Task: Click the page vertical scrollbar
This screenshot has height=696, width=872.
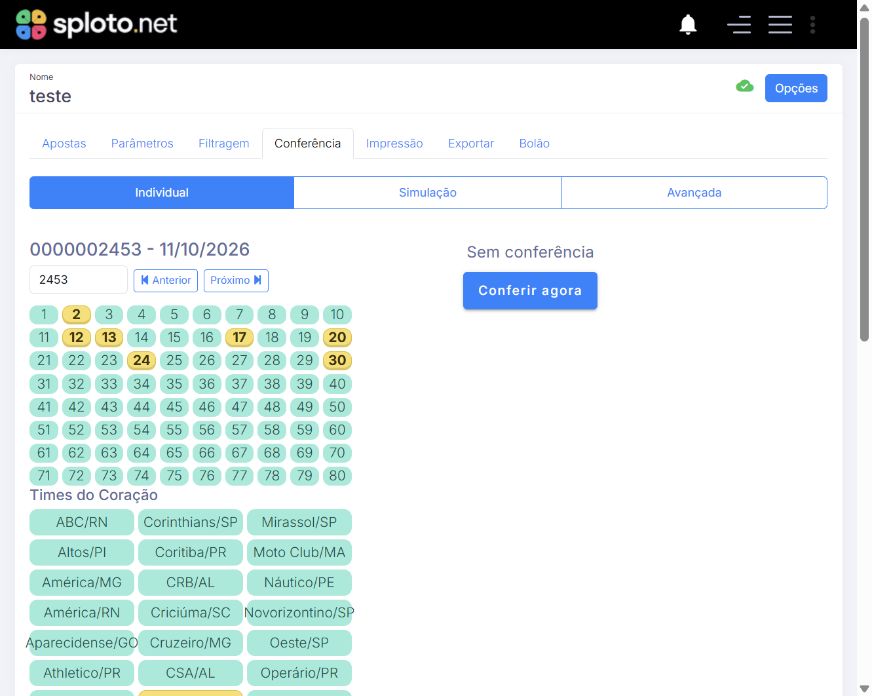Action: (x=864, y=178)
